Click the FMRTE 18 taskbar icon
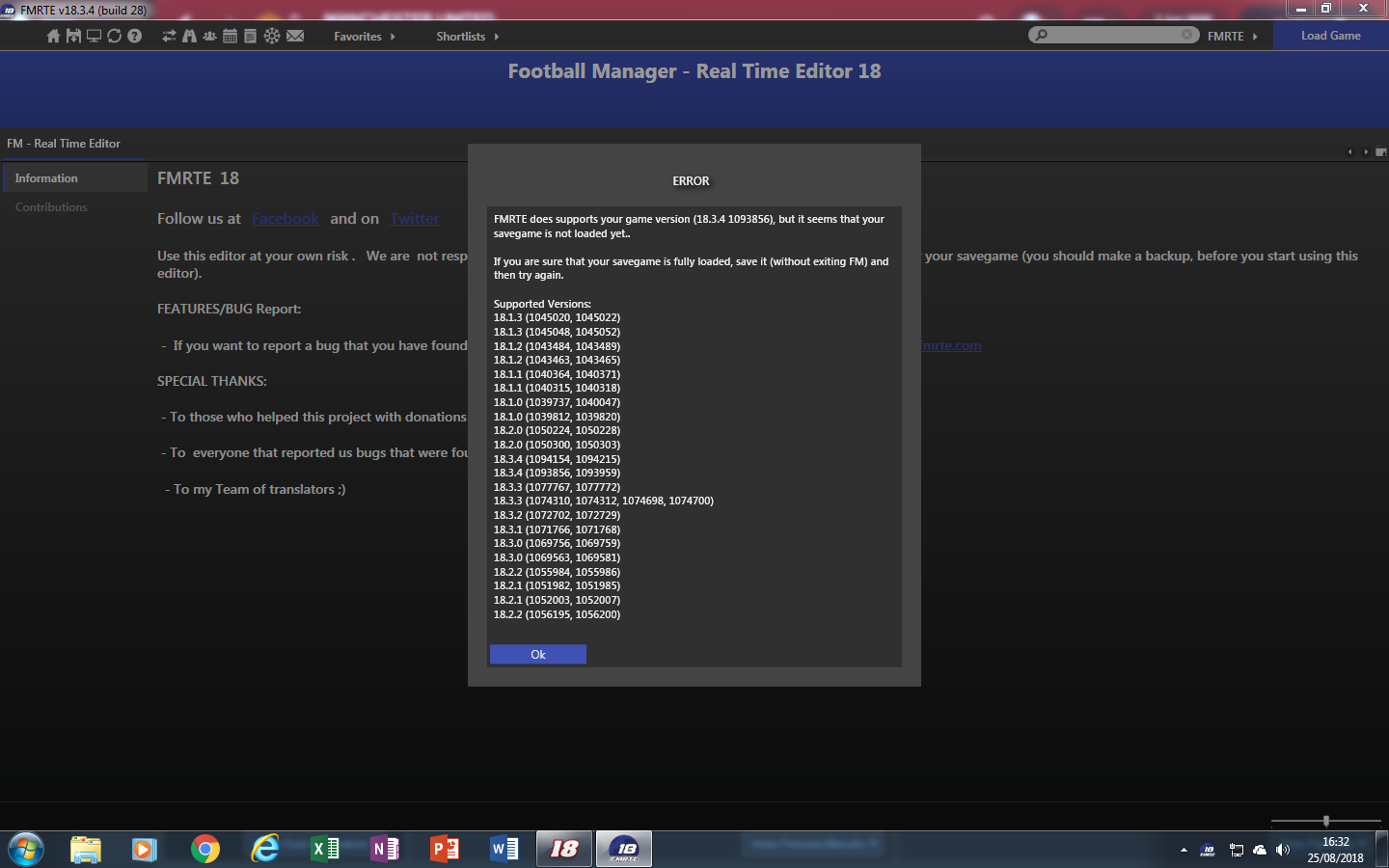 tap(624, 850)
